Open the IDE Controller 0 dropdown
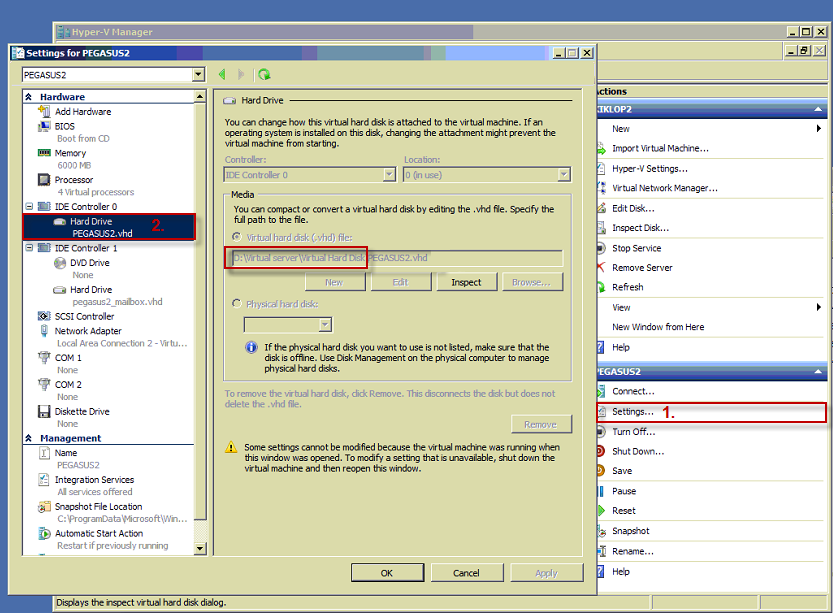This screenshot has width=833, height=613. click(389, 175)
